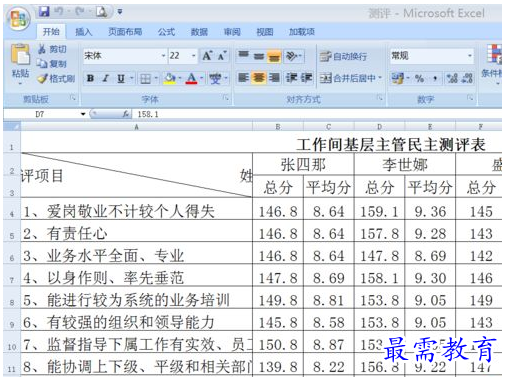
Task: Click the select-all corner of the sheet
Action: click(12, 126)
